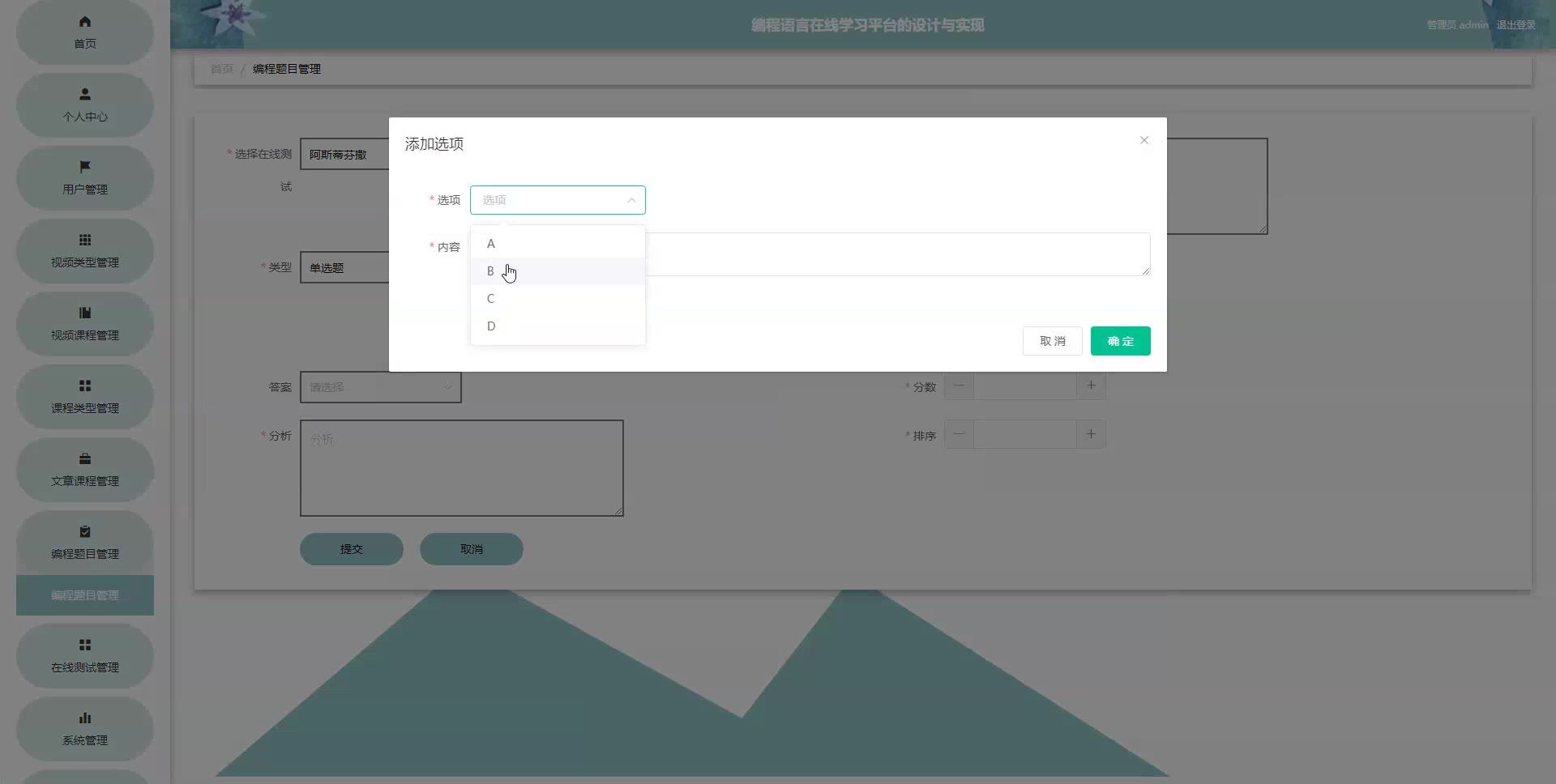This screenshot has width=1556, height=784.
Task: Close the 添加选项 dialog
Action: (x=1144, y=140)
